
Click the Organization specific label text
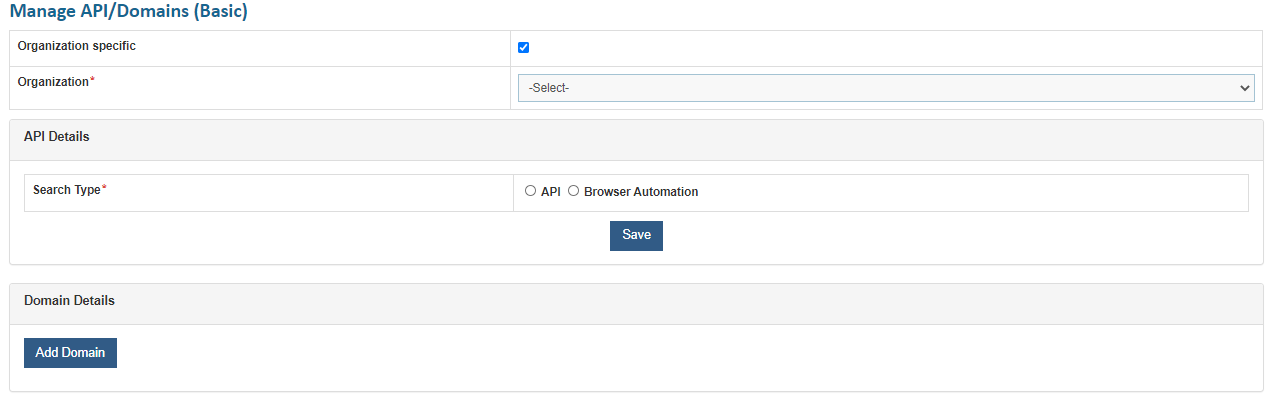pyautogui.click(x=76, y=46)
